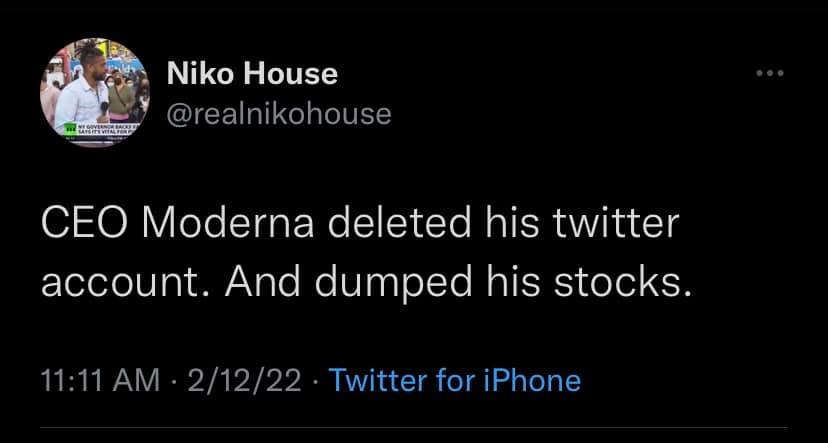Open the @realnikohouse handle
This screenshot has width=828, height=443.
click(x=276, y=114)
